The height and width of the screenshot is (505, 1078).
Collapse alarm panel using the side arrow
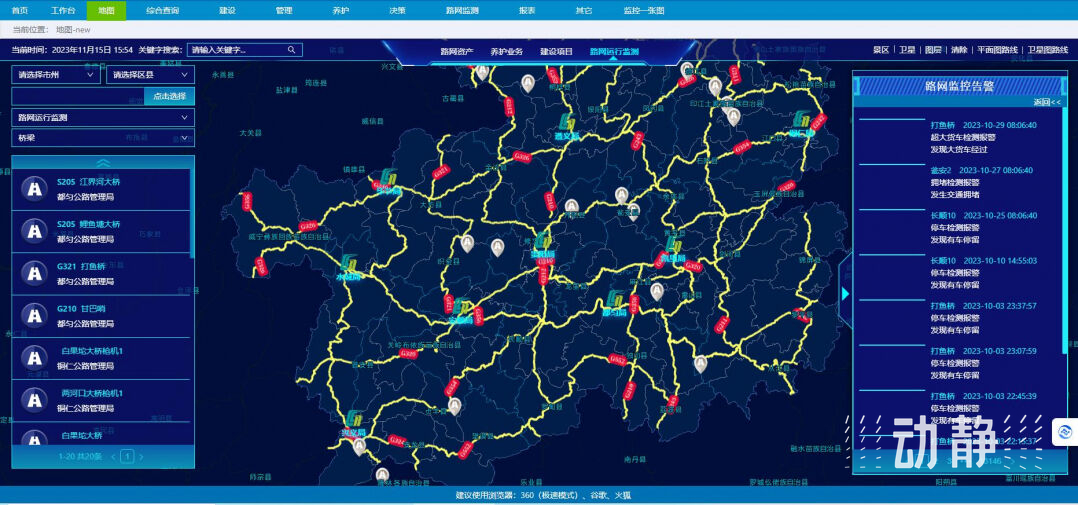tap(845, 293)
